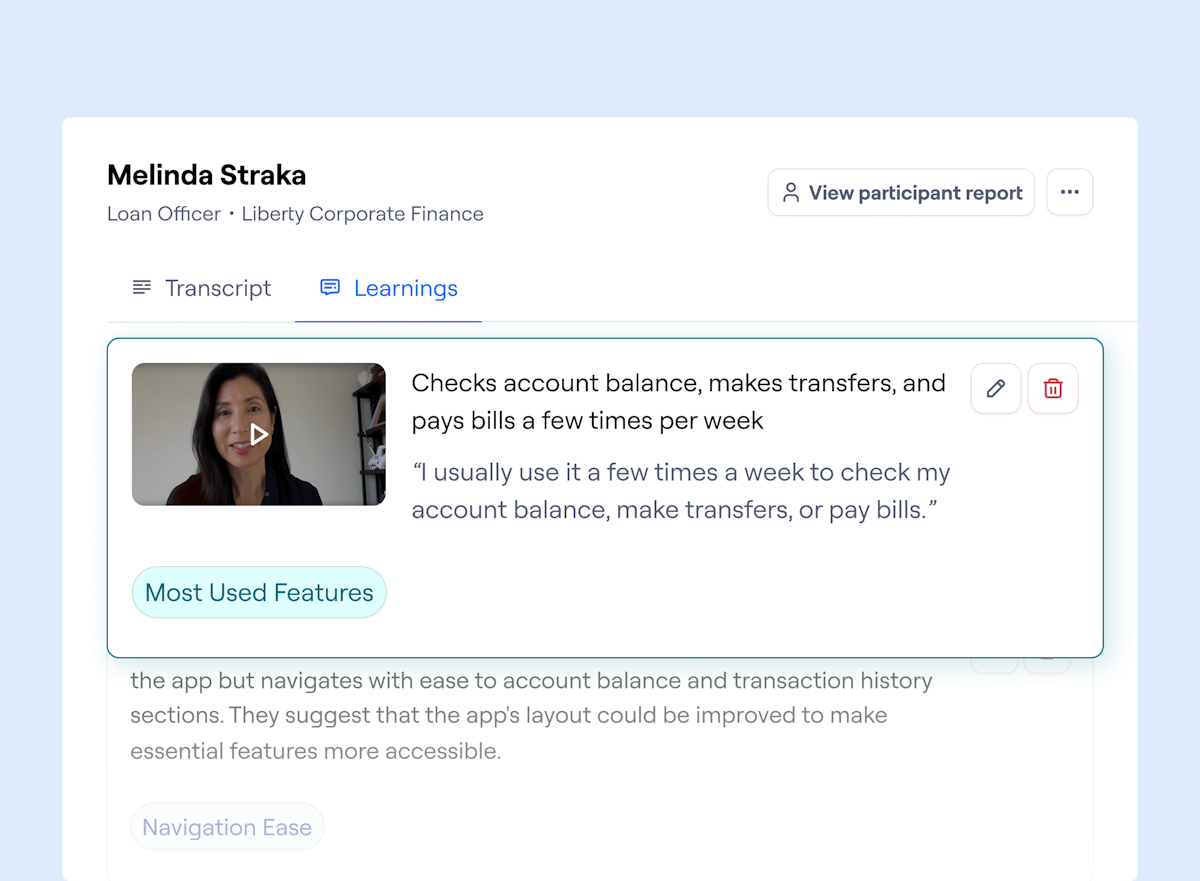Open the three-dot more options menu

pos(1069,192)
